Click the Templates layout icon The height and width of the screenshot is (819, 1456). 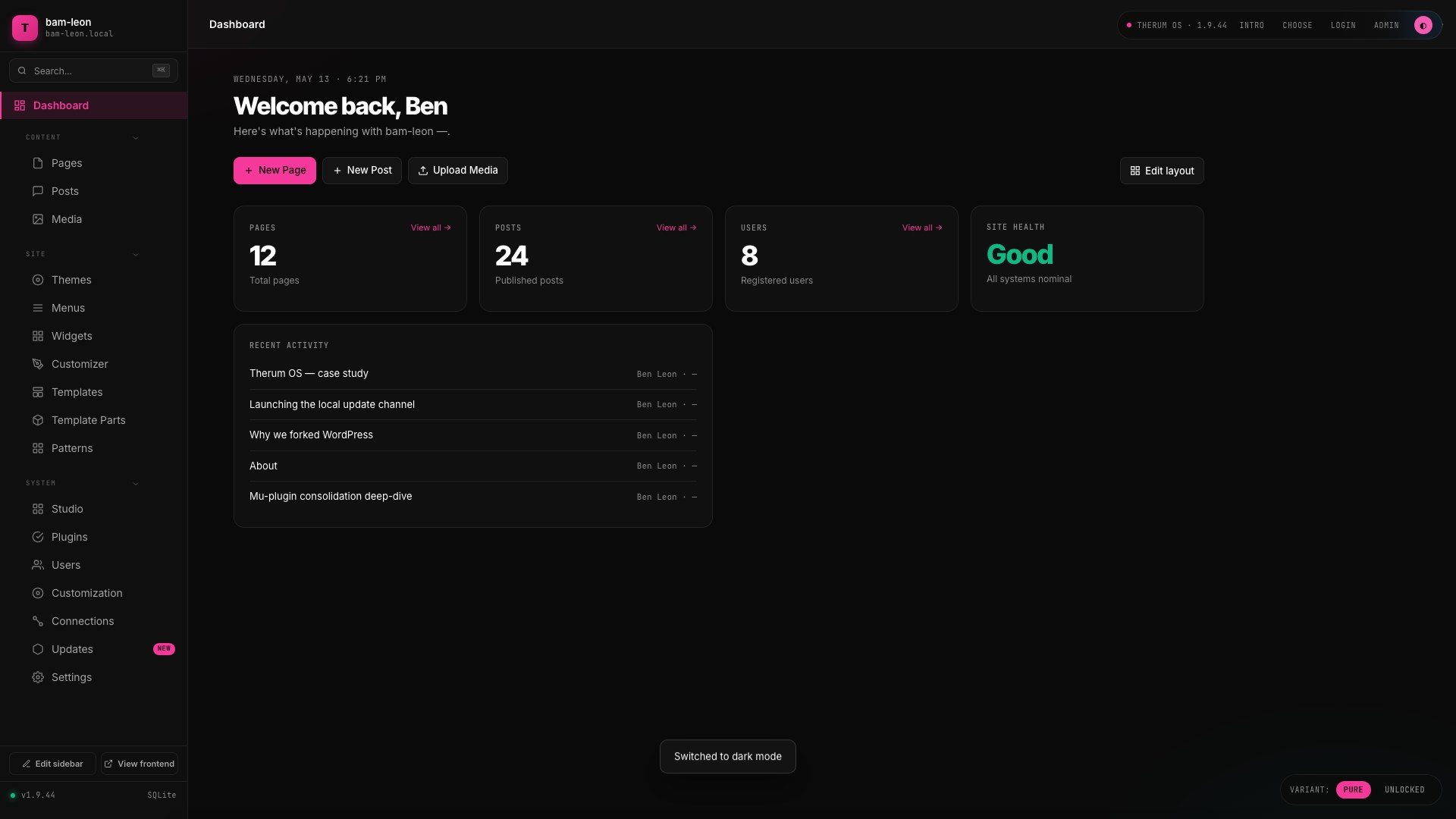point(38,392)
